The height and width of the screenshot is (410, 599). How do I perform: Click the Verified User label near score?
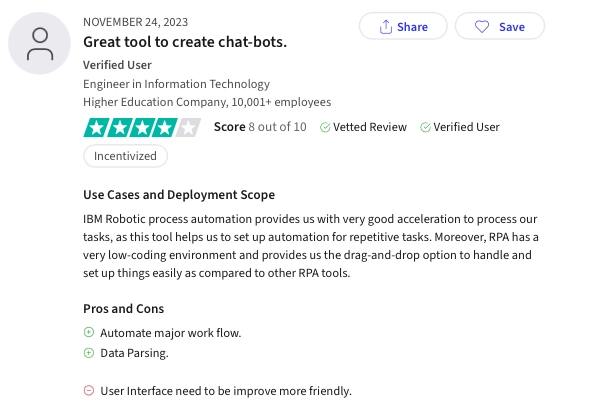pos(466,127)
